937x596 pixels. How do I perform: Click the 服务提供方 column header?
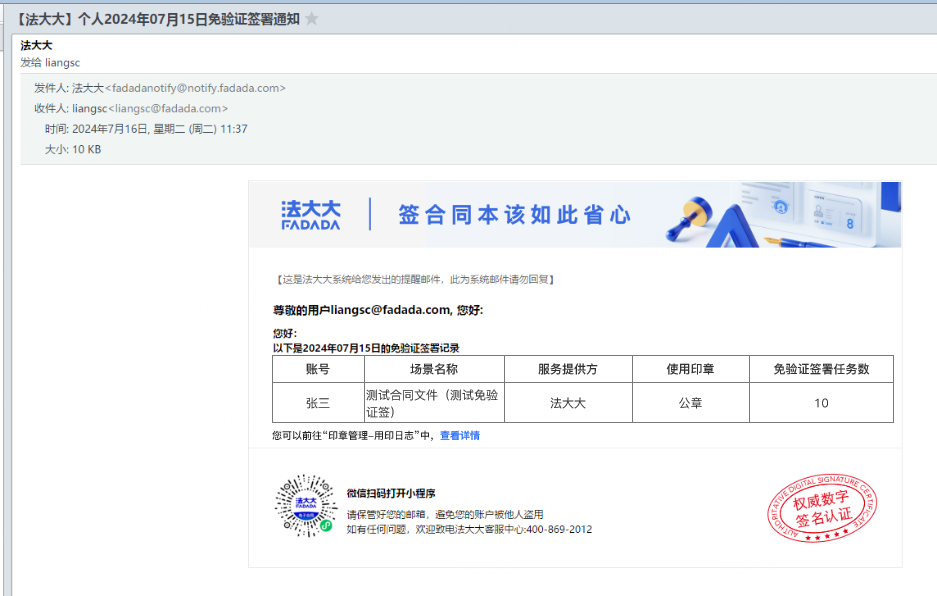(568, 369)
